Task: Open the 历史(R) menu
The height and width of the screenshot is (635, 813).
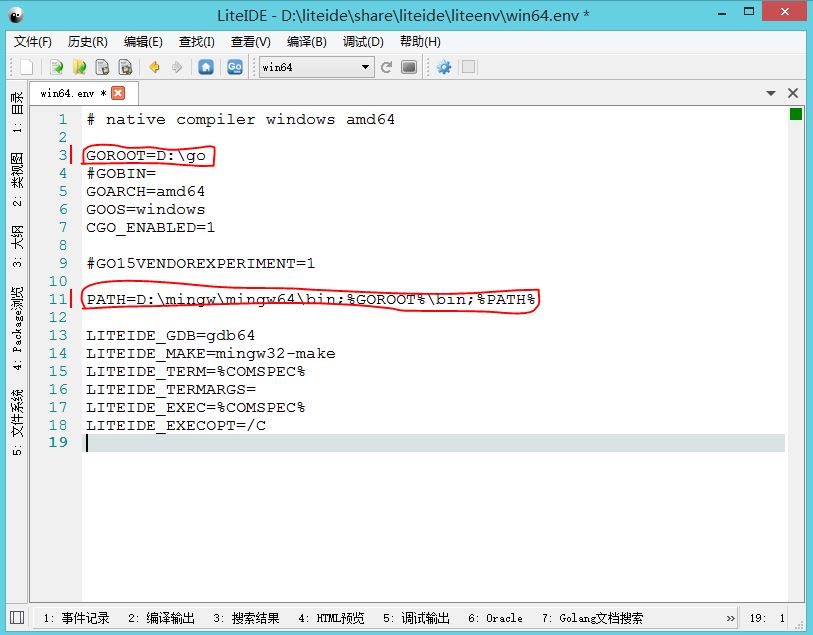Action: coord(88,41)
